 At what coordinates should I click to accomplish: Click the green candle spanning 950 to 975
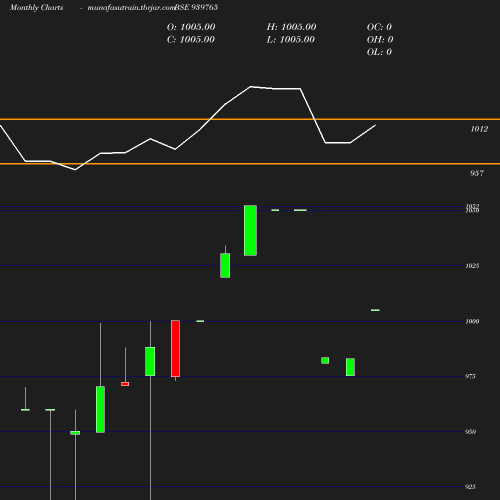100,410
